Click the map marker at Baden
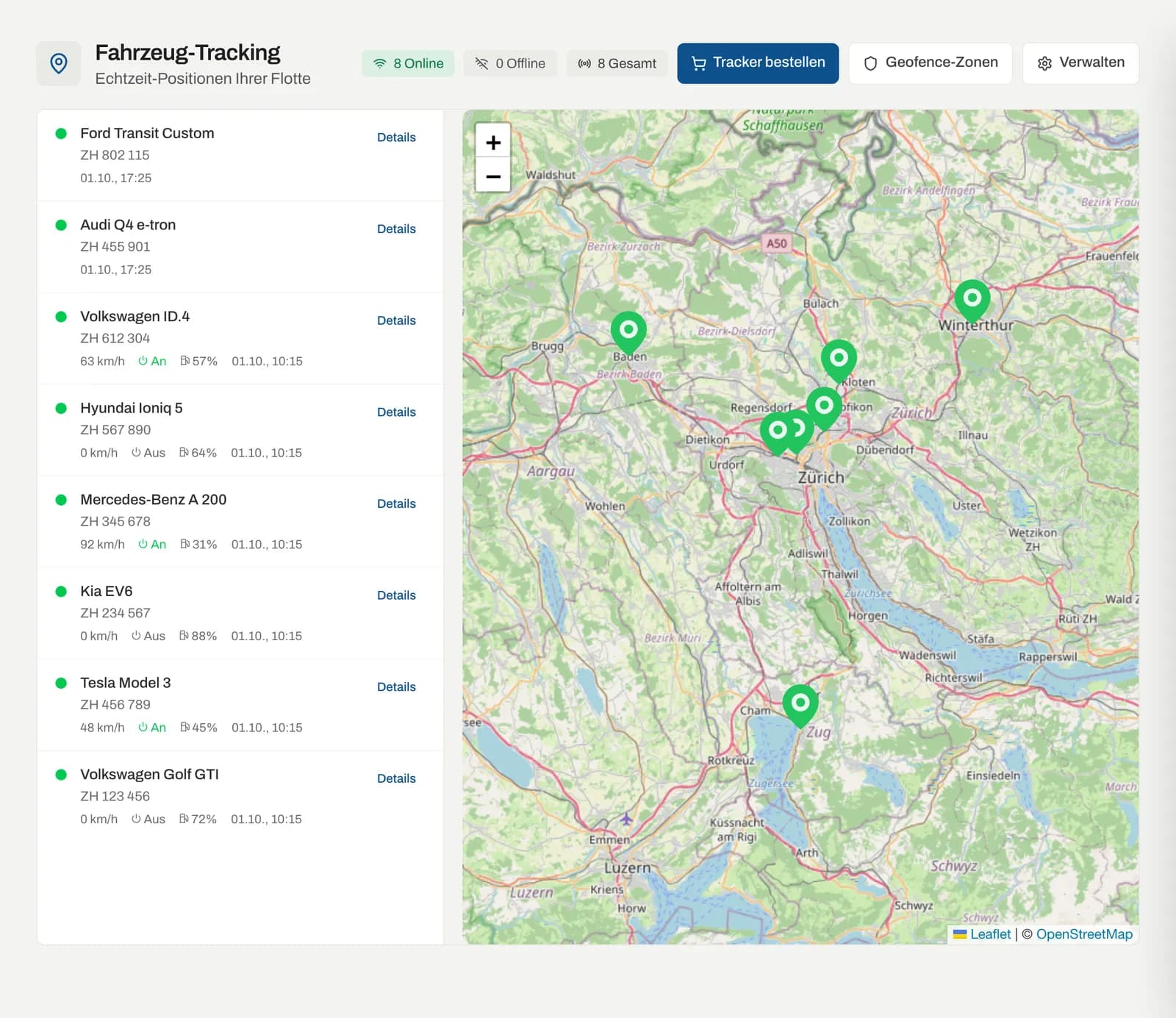Screen dimensions: 1176x1018 click(628, 331)
